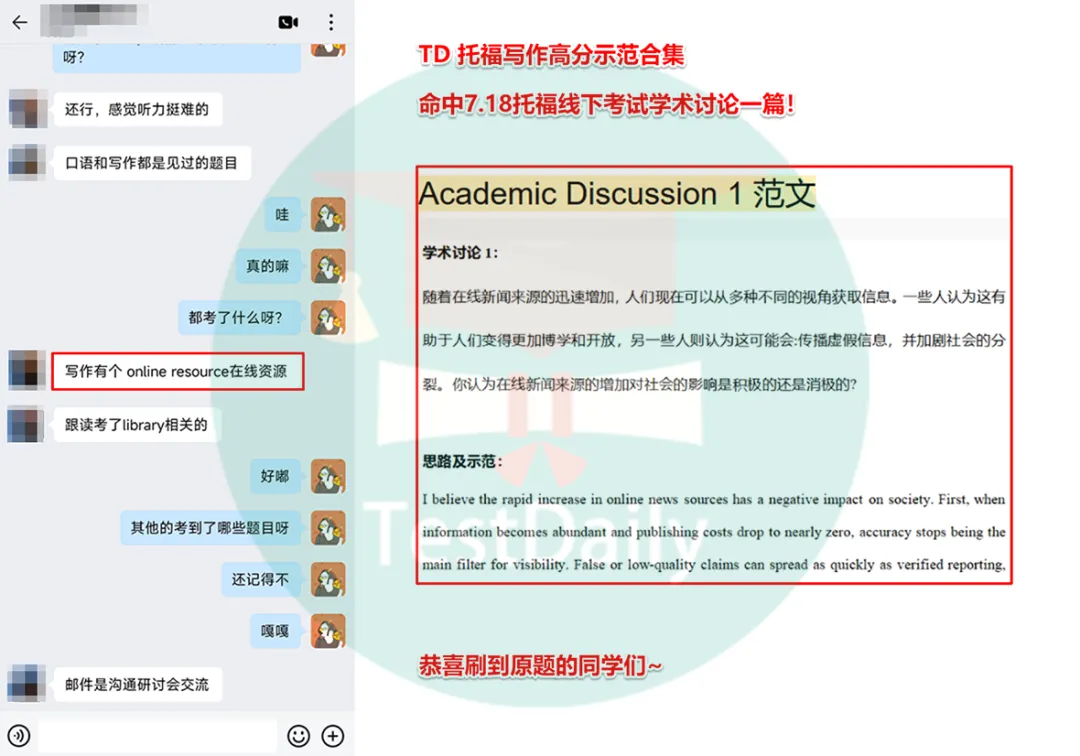Select the message '还行，感觉听力挺难的'
This screenshot has width=1080, height=756.
(137, 109)
